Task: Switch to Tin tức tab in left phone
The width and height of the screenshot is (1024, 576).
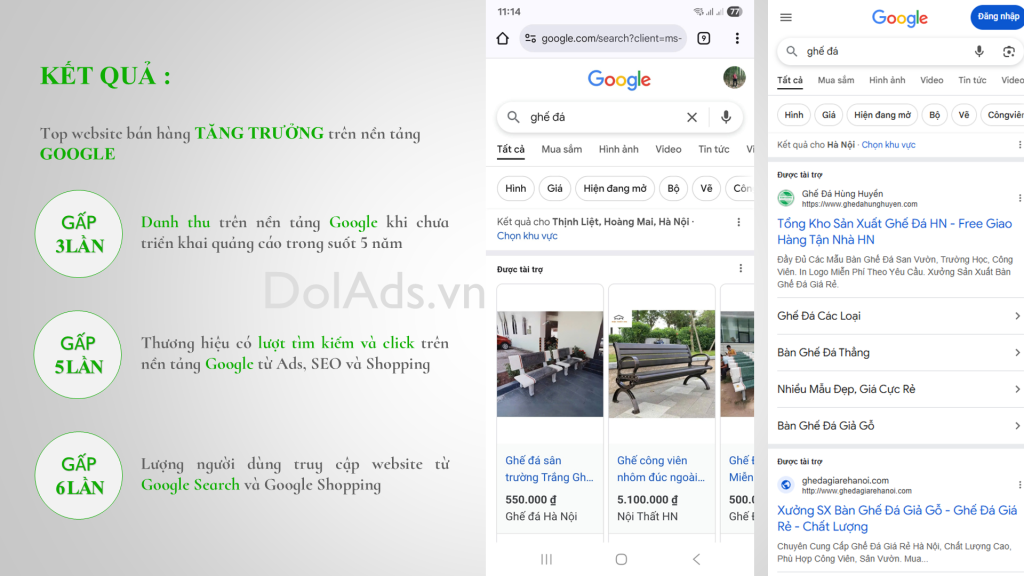Action: (x=714, y=149)
